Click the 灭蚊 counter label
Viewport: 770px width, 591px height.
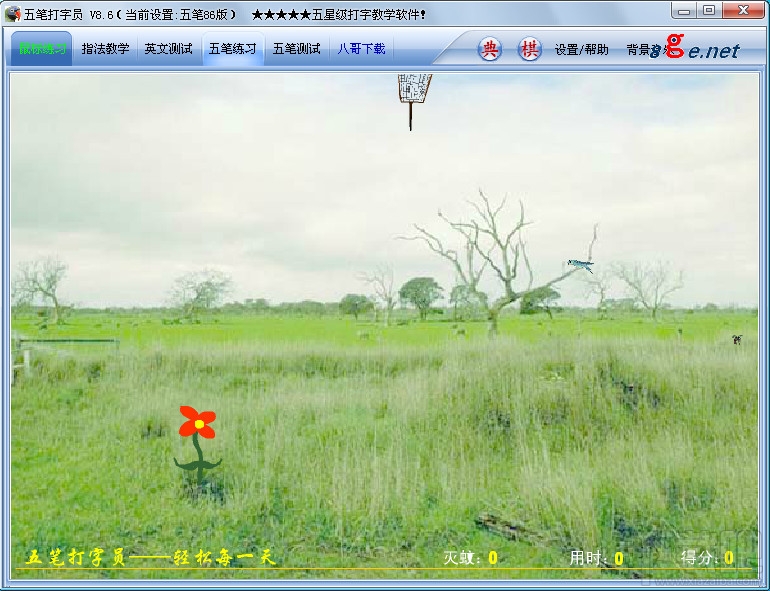461,558
